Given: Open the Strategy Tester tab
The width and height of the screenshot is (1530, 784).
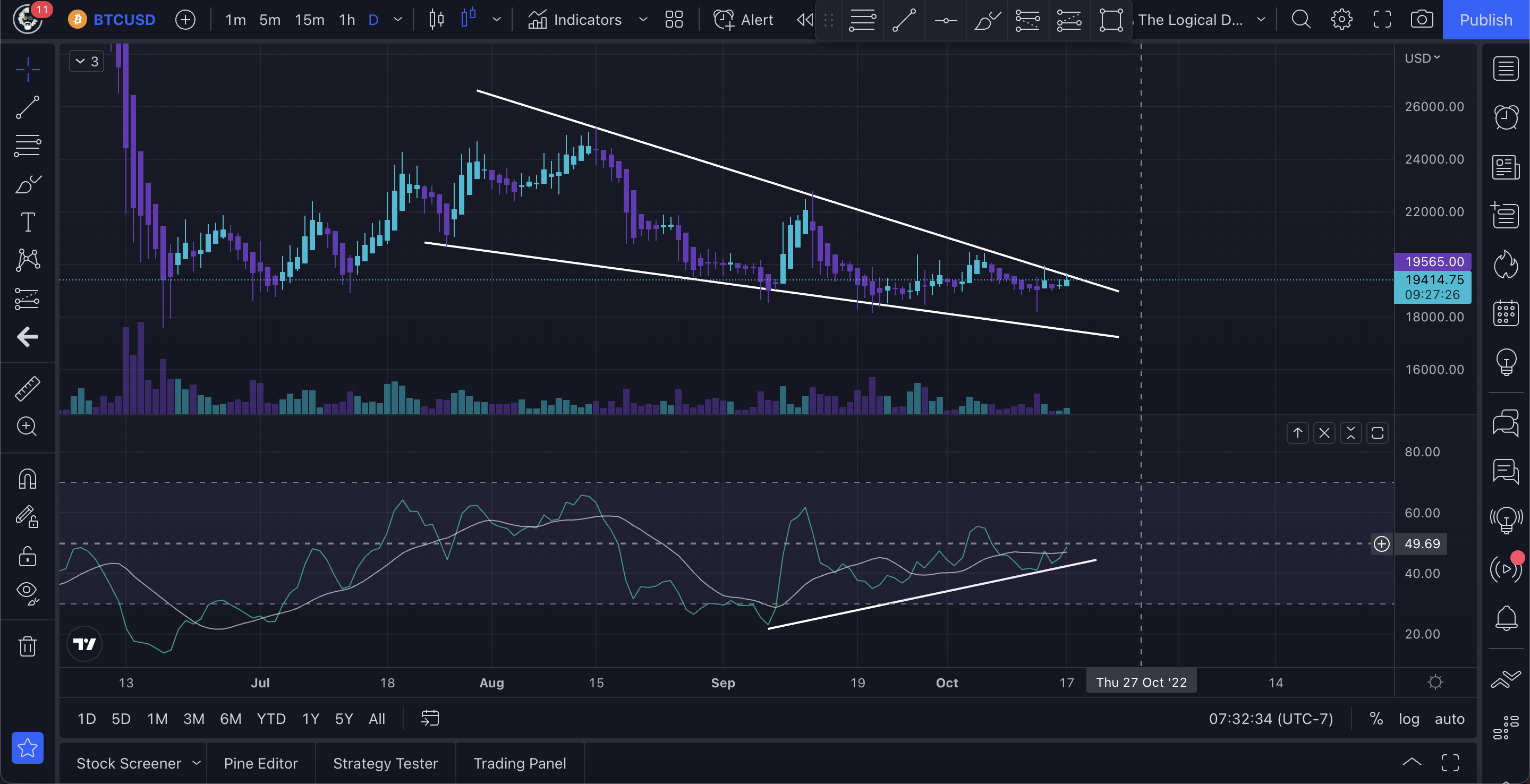Looking at the screenshot, I should coord(386,763).
